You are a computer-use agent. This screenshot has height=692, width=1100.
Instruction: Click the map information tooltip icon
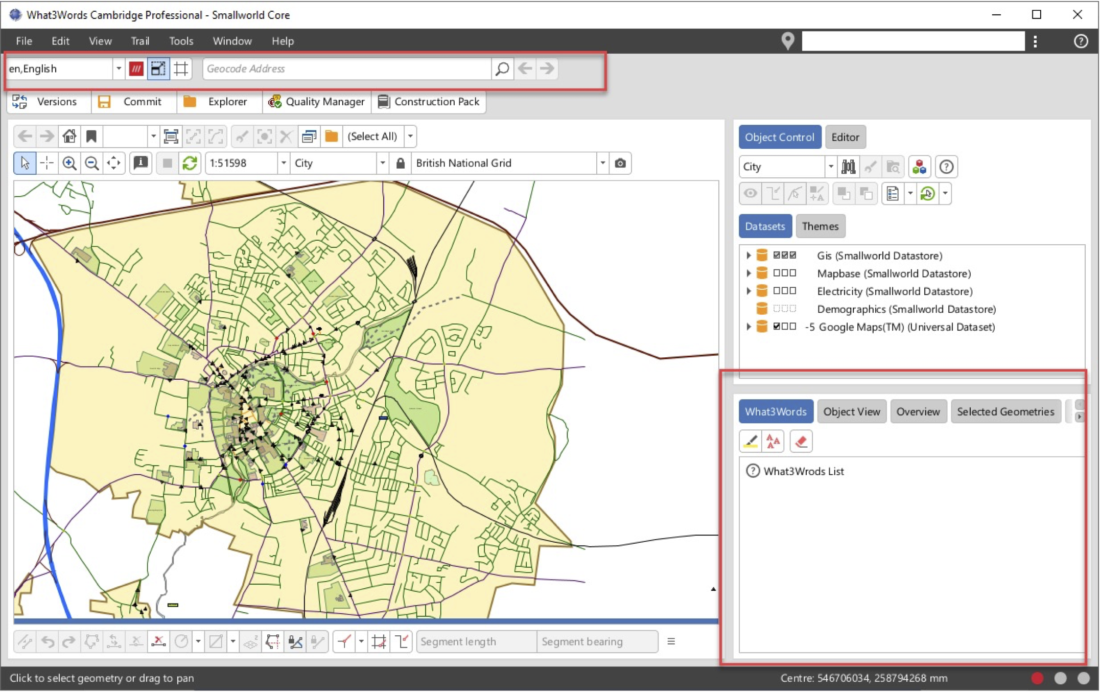pyautogui.click(x=141, y=163)
